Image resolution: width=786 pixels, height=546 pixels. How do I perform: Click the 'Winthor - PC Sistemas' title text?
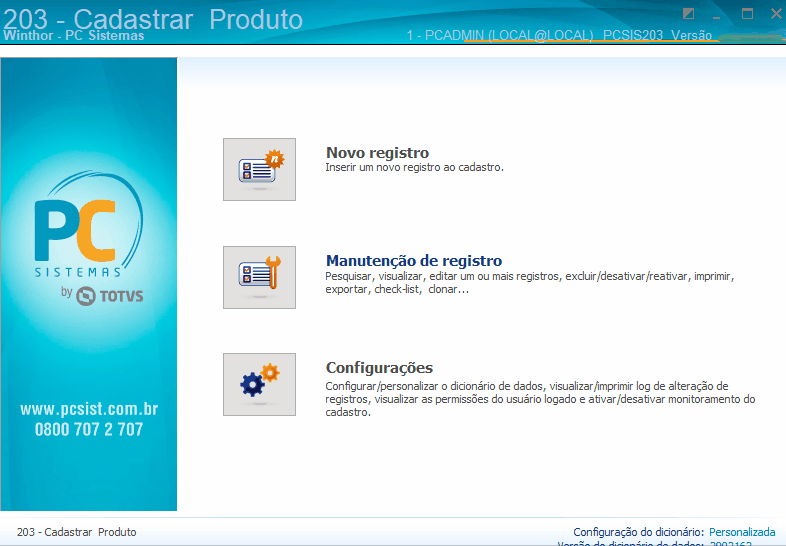pos(74,36)
